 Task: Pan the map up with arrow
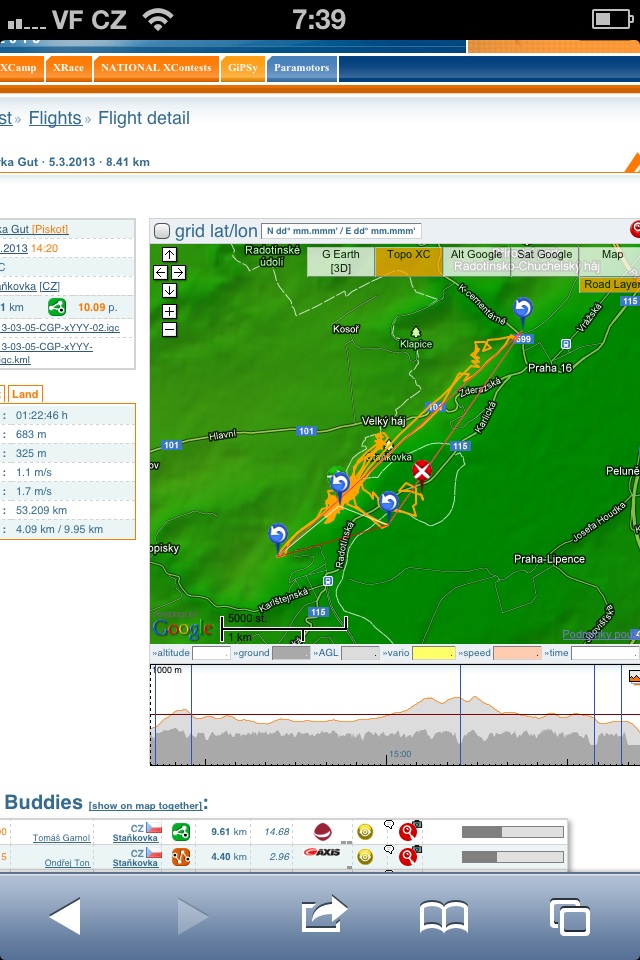tap(170, 255)
